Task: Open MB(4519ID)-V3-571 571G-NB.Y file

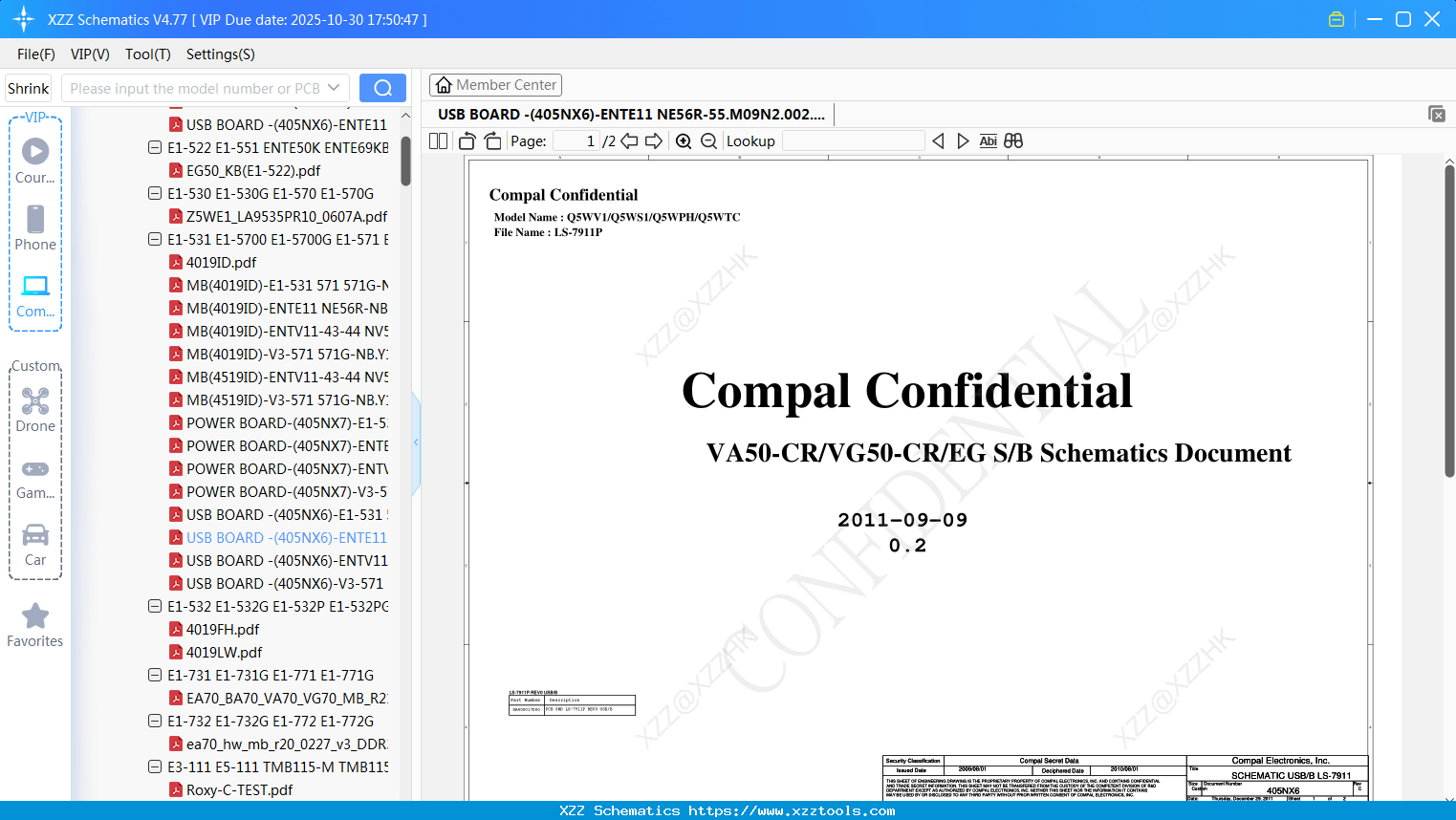Action: [x=287, y=399]
